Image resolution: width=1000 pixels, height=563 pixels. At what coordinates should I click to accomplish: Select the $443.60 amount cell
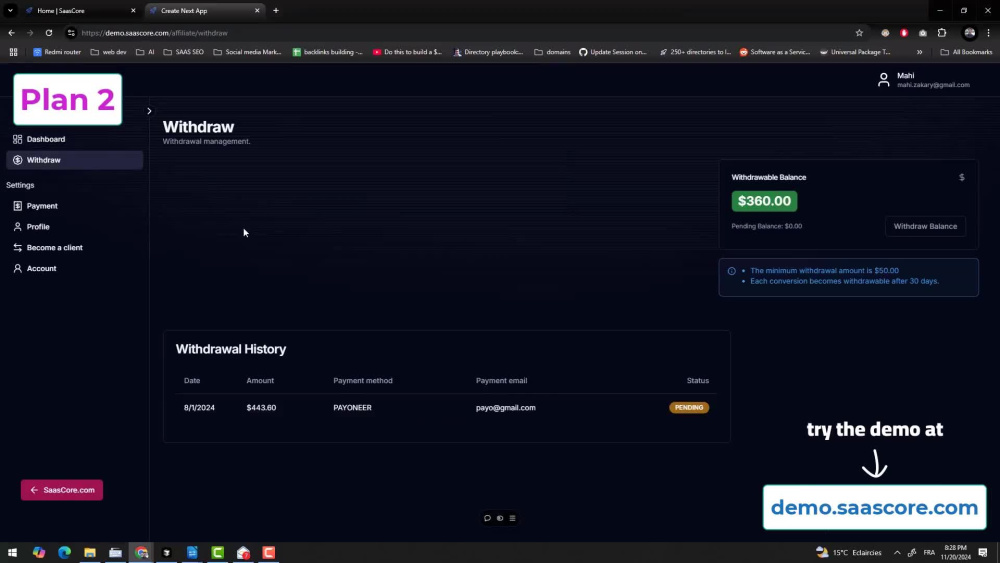[261, 407]
